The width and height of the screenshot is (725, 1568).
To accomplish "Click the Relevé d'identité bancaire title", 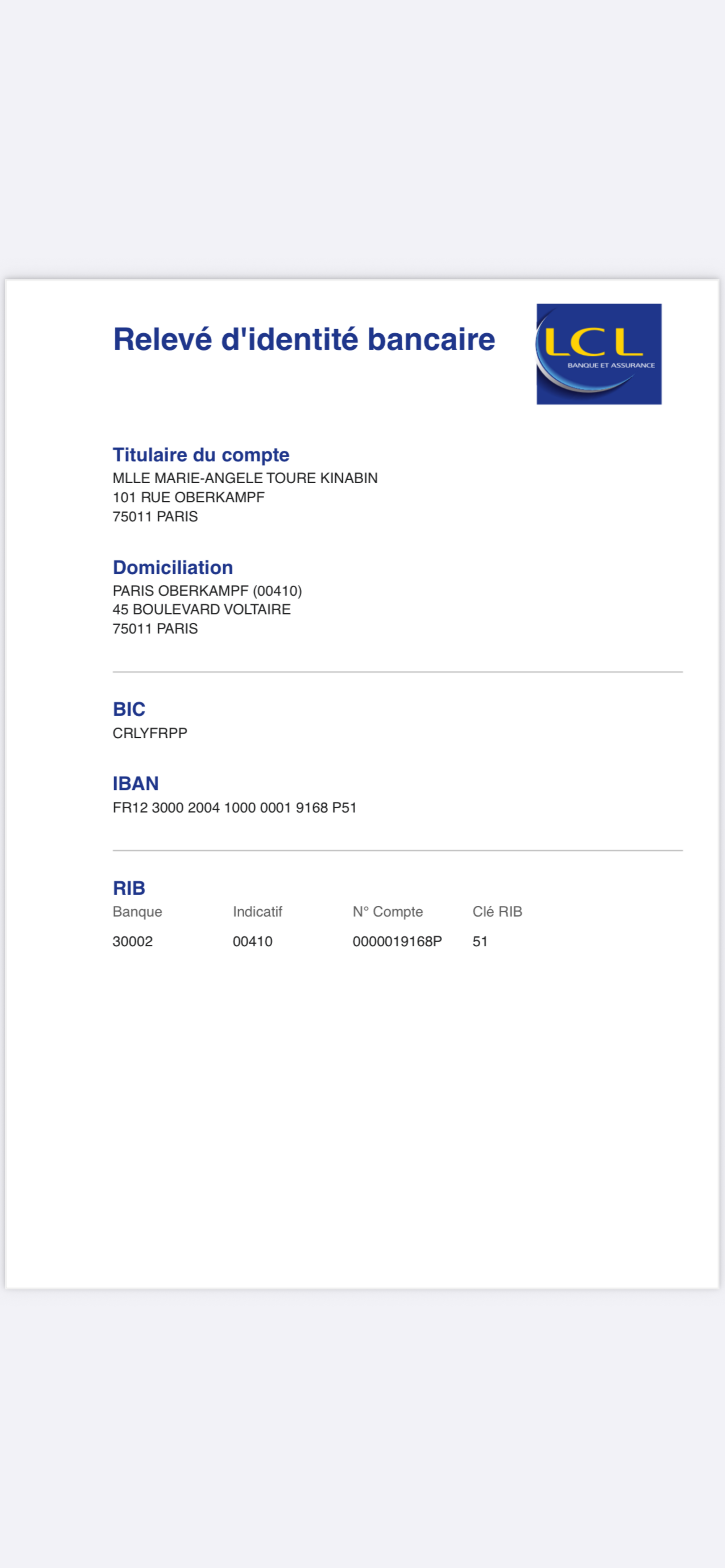I will (x=303, y=340).
